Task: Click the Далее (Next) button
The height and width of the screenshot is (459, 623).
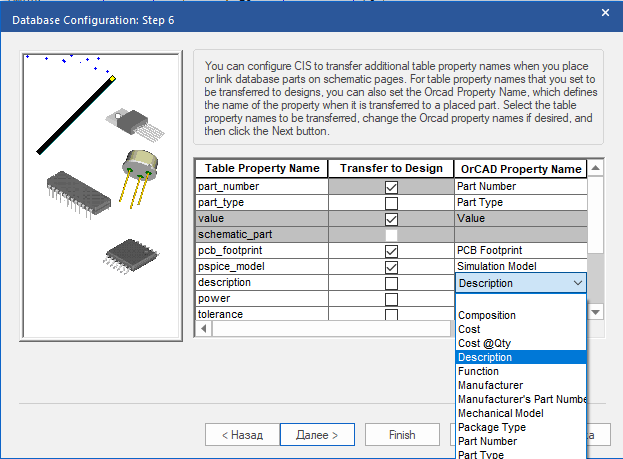Action: pyautogui.click(x=317, y=435)
